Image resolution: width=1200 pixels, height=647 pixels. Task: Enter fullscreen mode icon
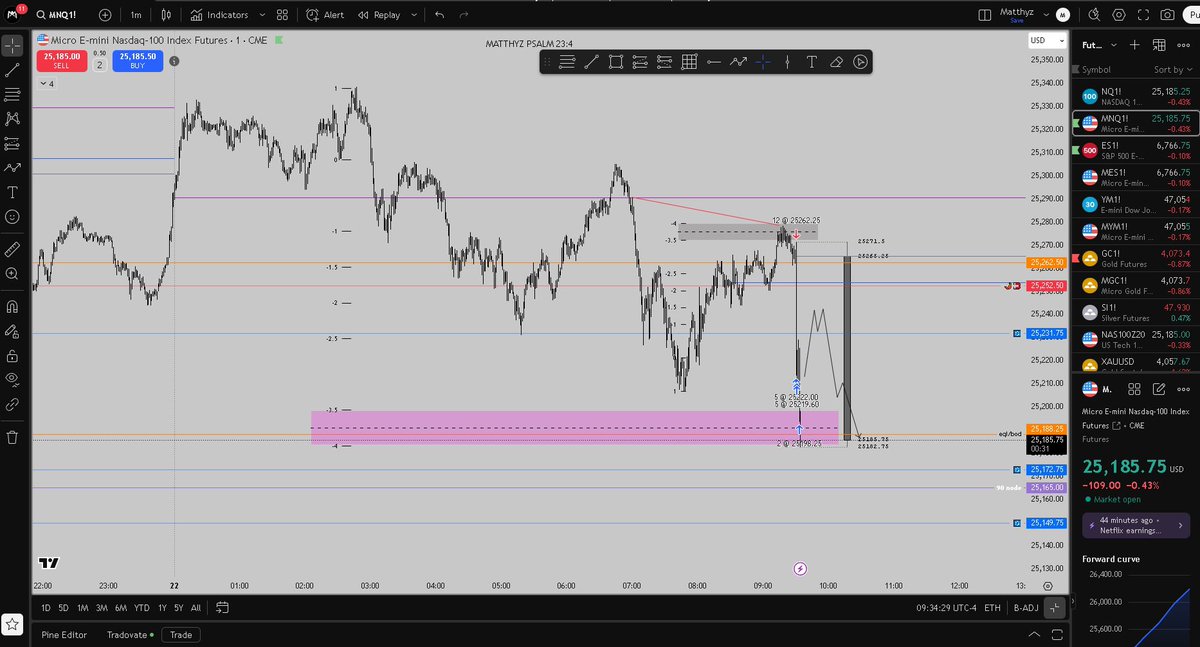point(1144,15)
